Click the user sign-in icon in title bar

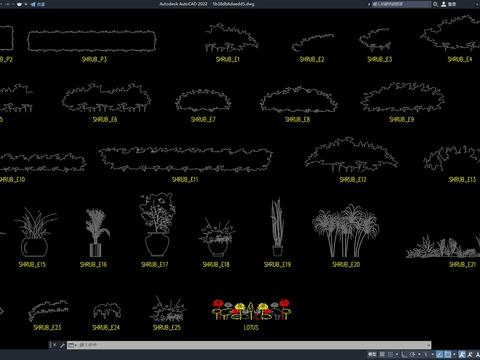(x=444, y=4)
